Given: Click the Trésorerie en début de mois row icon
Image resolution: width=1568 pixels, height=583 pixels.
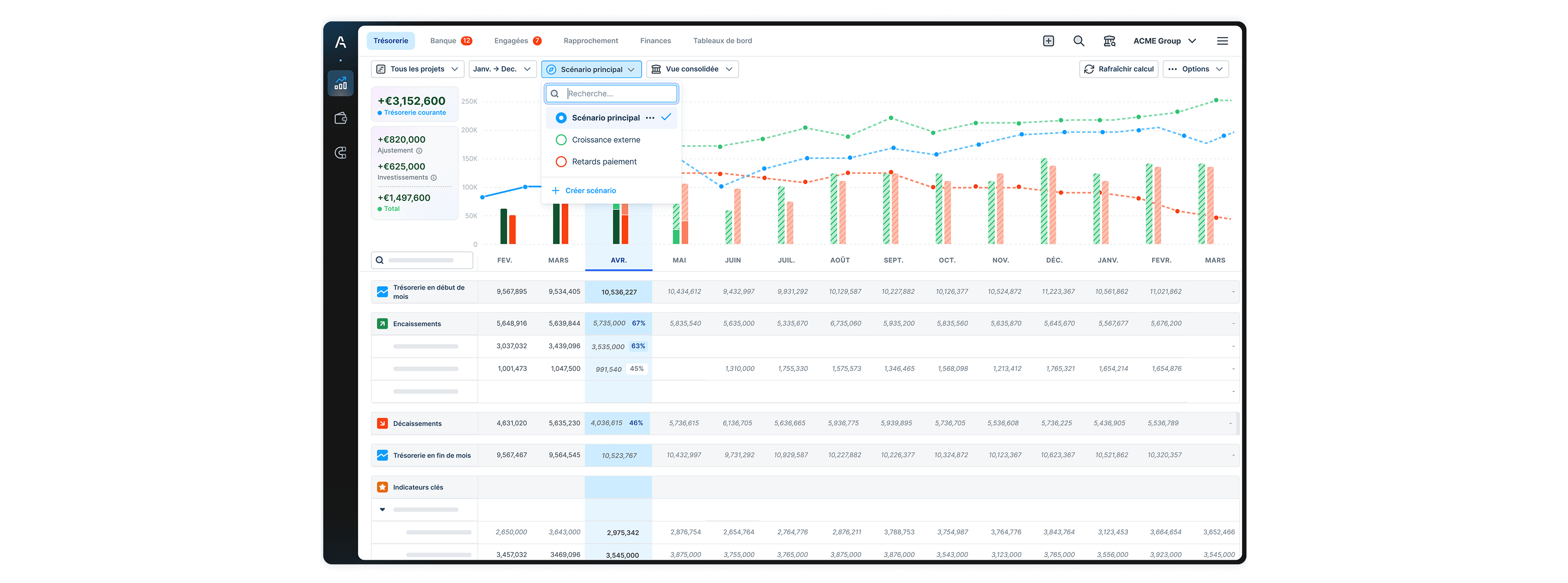Looking at the screenshot, I should 382,292.
